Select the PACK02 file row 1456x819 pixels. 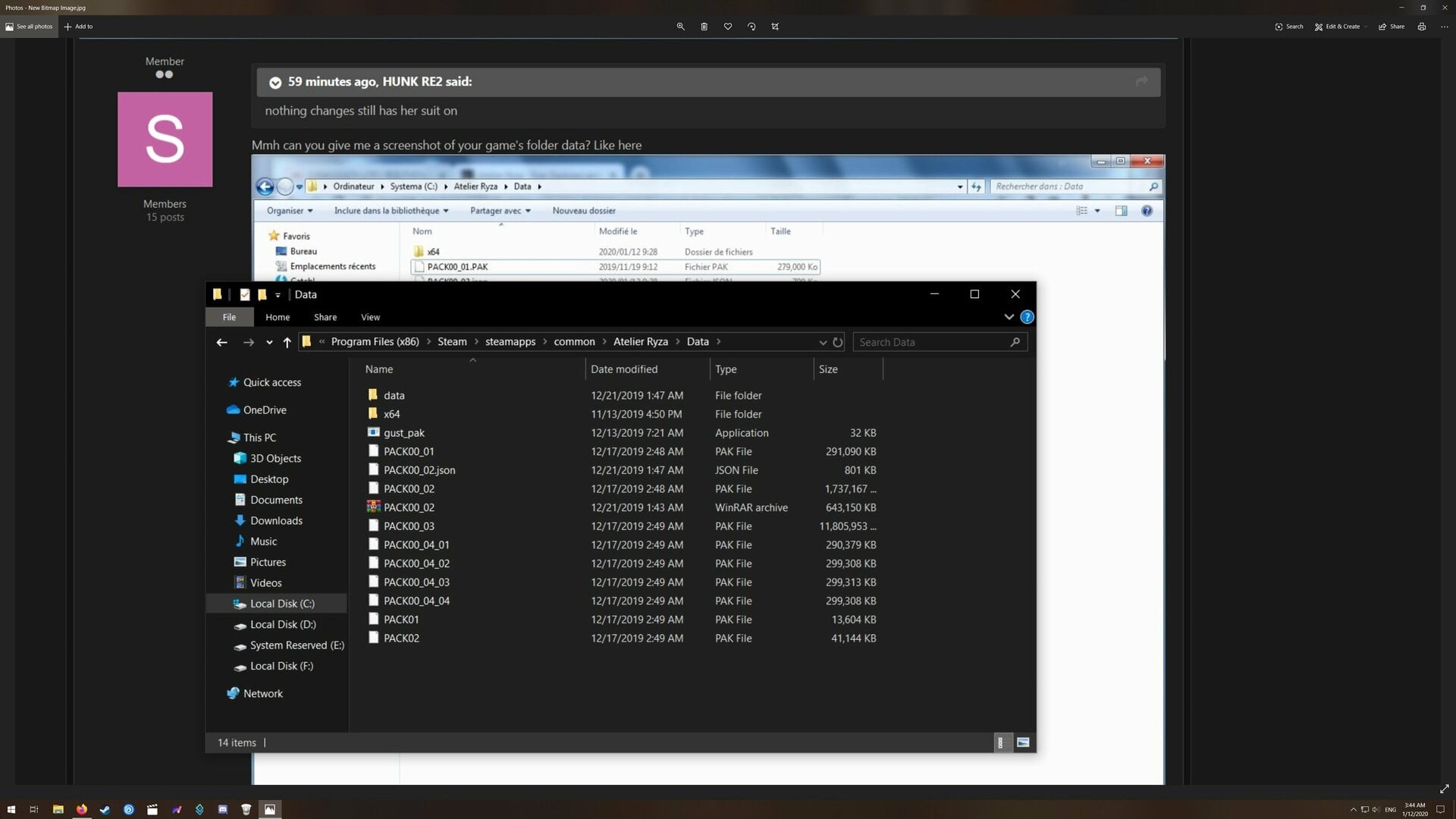(x=622, y=639)
